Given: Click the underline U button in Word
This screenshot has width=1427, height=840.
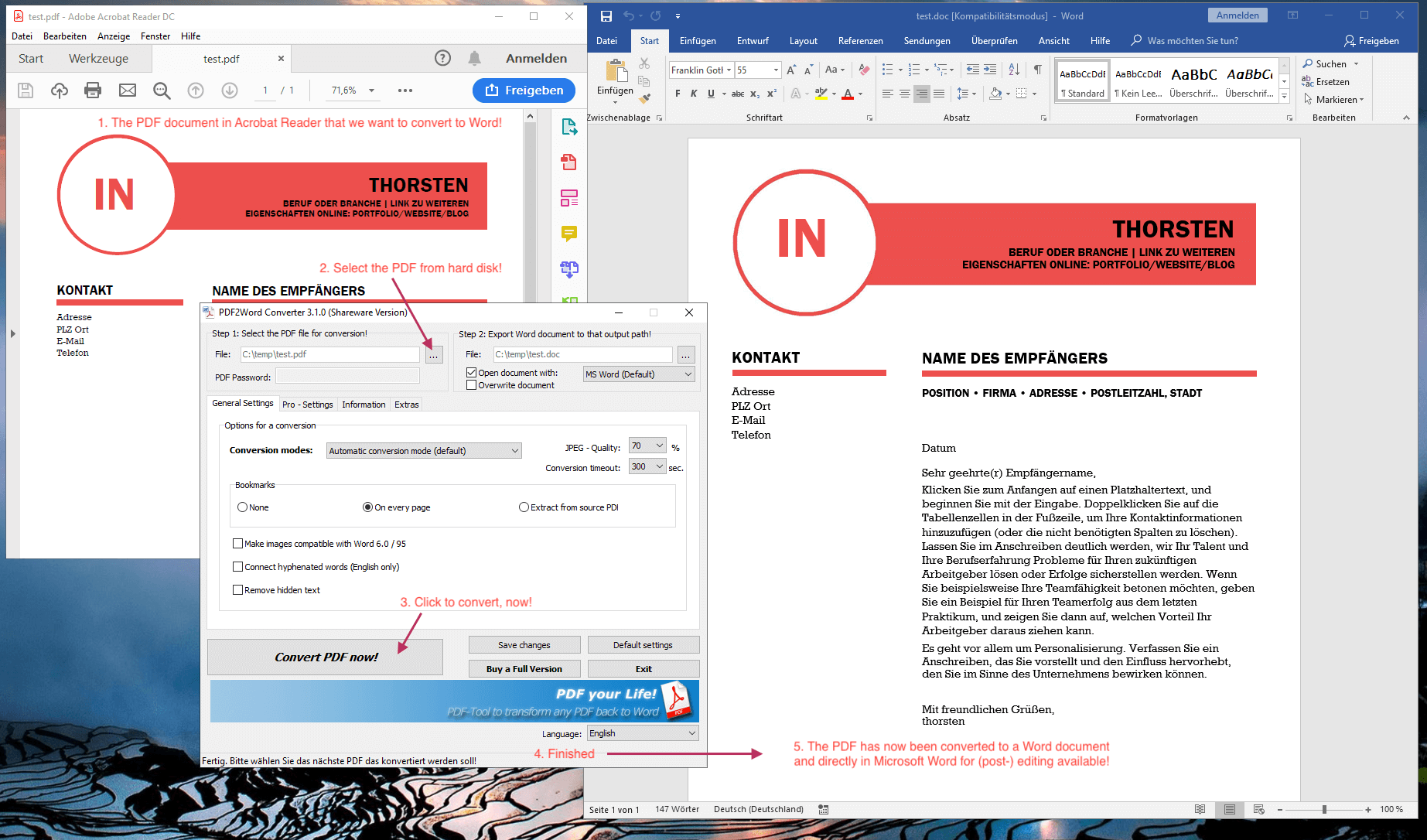Looking at the screenshot, I should (711, 94).
